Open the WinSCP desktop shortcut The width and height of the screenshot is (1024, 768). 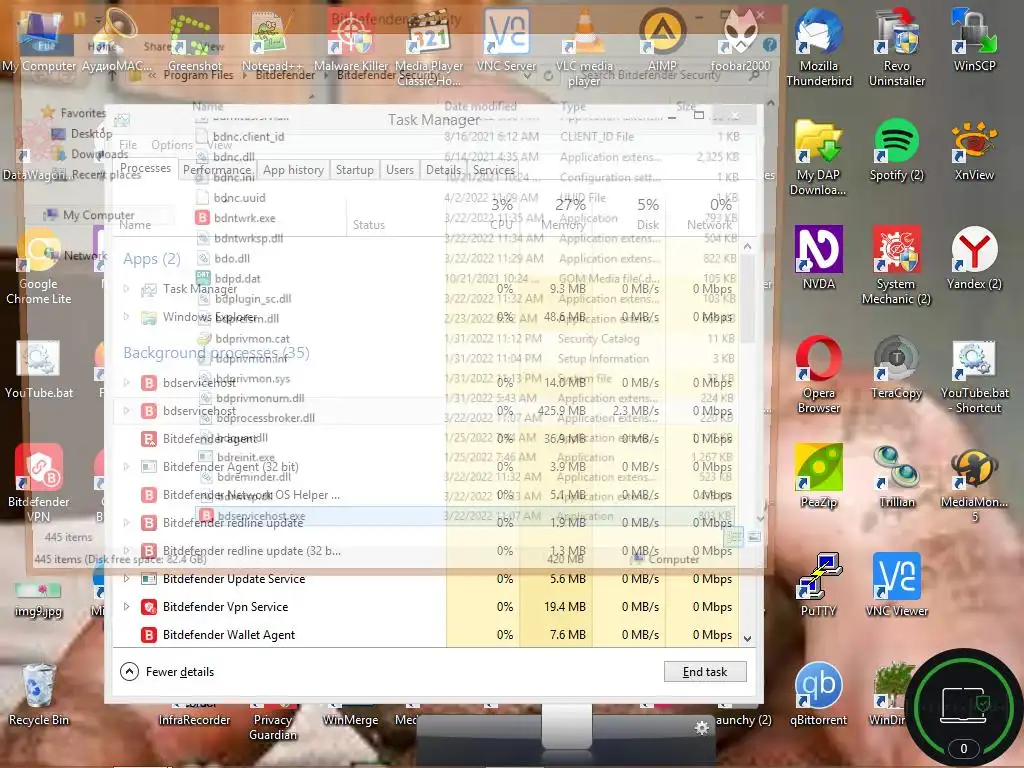tap(974, 40)
